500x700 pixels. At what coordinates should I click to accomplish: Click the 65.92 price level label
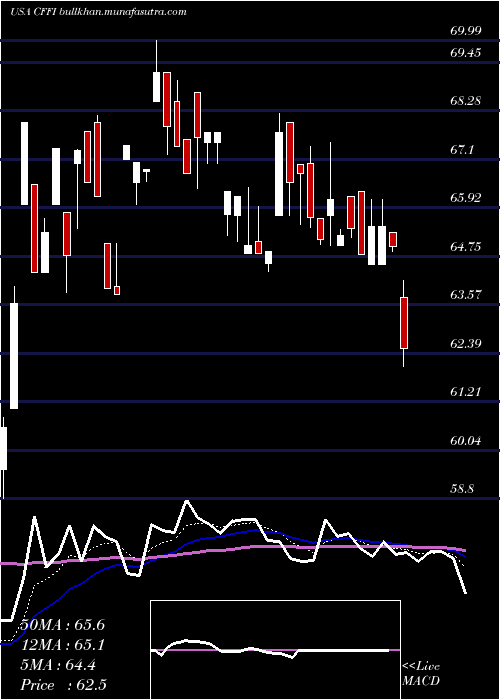coord(465,197)
